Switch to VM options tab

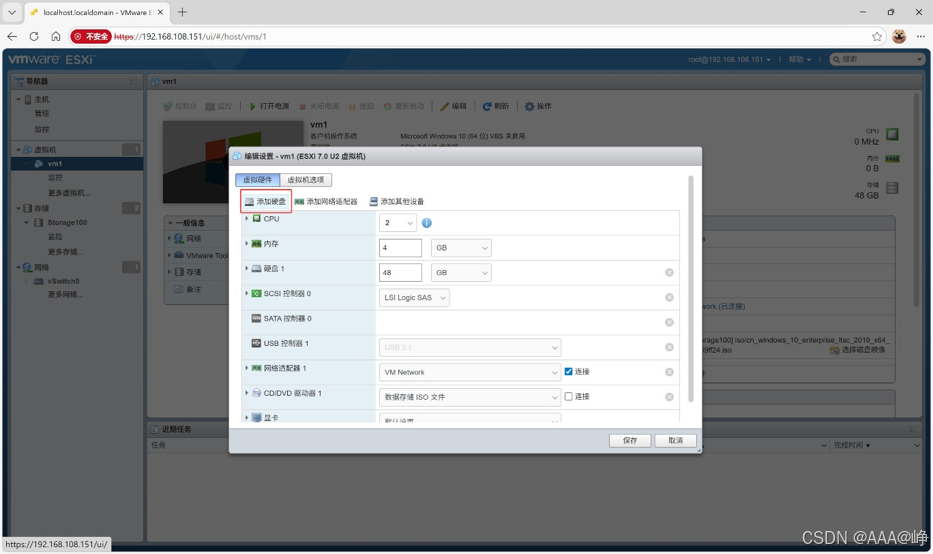(306, 180)
